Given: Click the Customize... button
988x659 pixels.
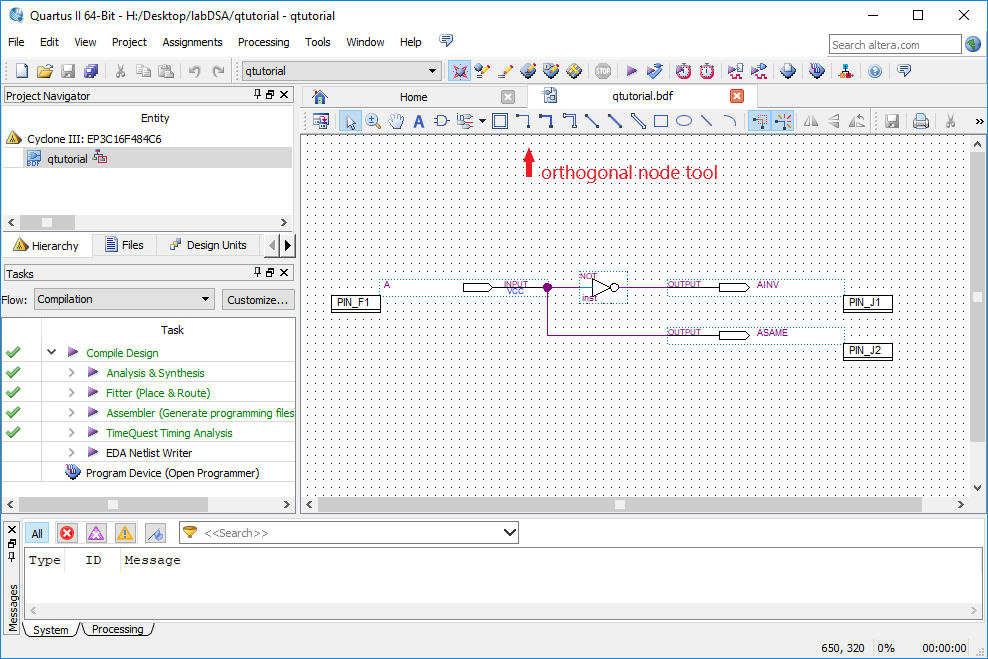Looking at the screenshot, I should tap(258, 300).
